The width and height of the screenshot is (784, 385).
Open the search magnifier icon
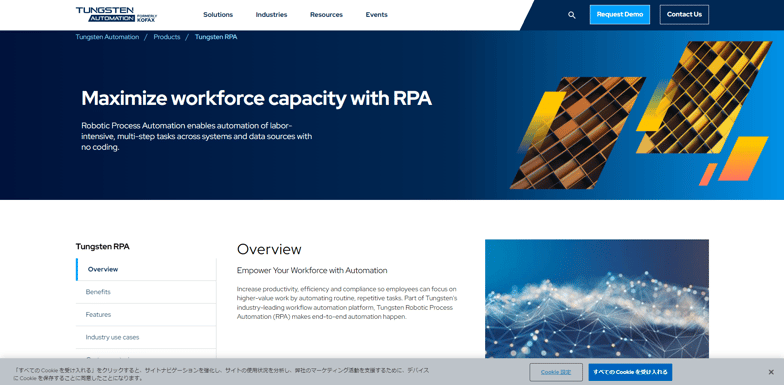point(572,15)
